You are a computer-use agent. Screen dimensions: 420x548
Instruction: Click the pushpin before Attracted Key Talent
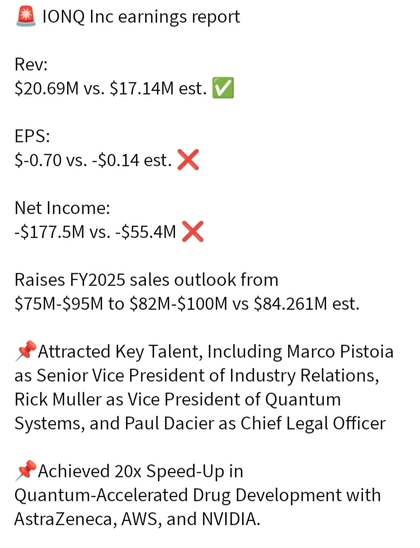[x=26, y=351]
